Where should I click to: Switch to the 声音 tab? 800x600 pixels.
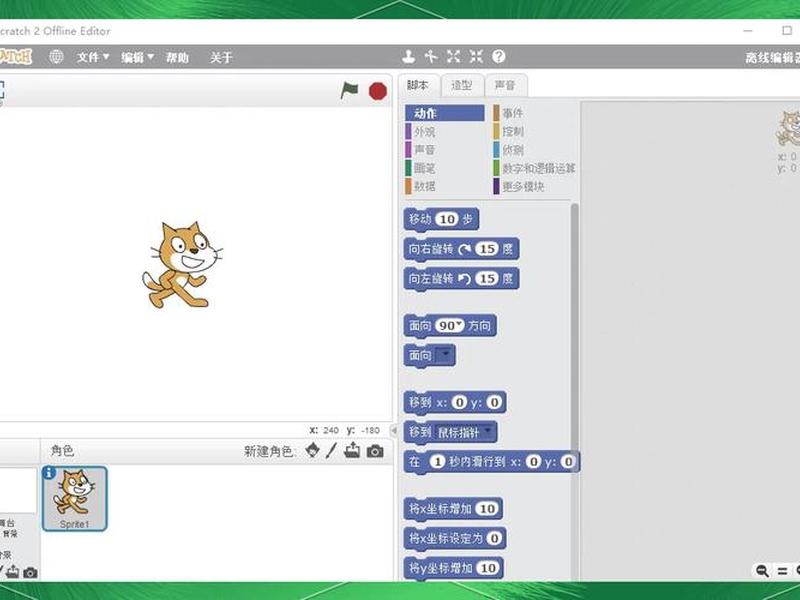(505, 85)
